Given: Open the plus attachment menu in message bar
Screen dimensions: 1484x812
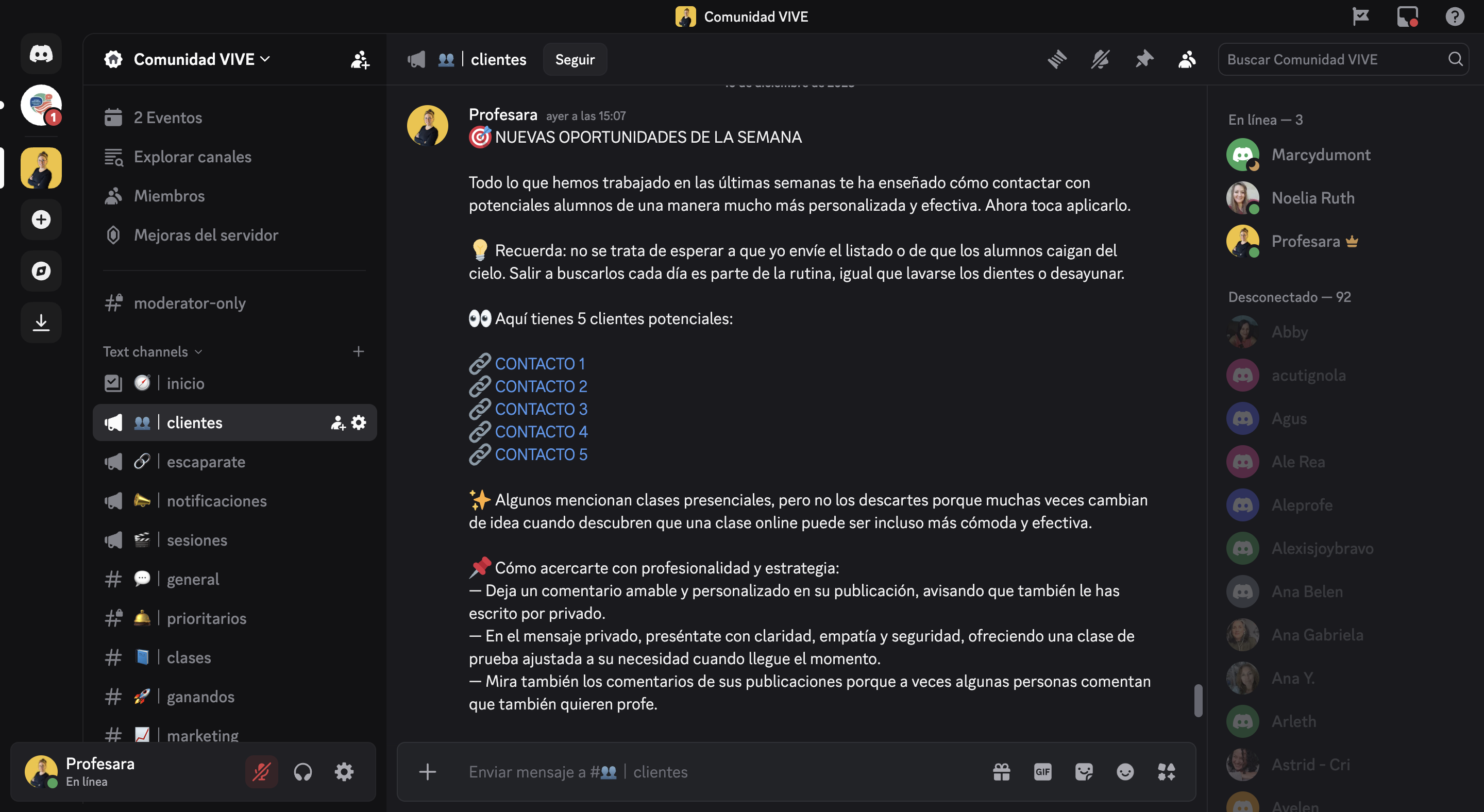Looking at the screenshot, I should (428, 772).
